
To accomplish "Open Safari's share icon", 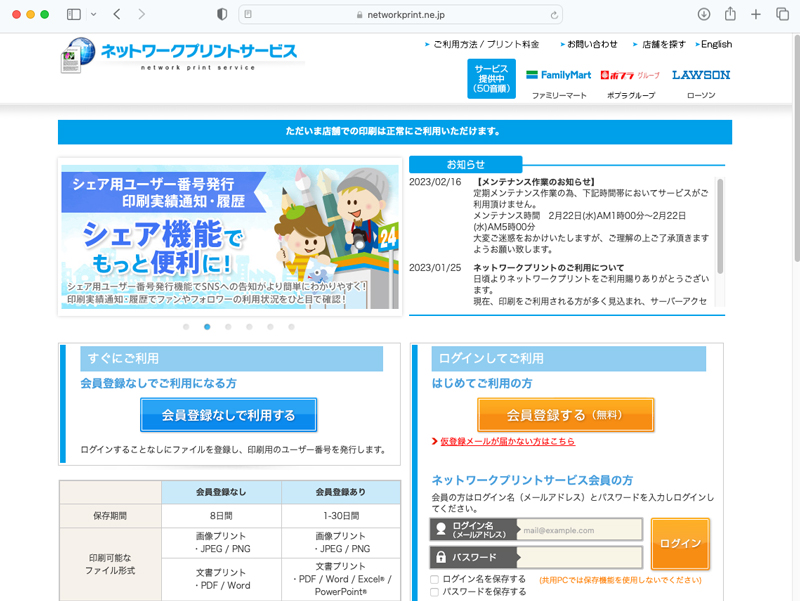I will point(731,15).
